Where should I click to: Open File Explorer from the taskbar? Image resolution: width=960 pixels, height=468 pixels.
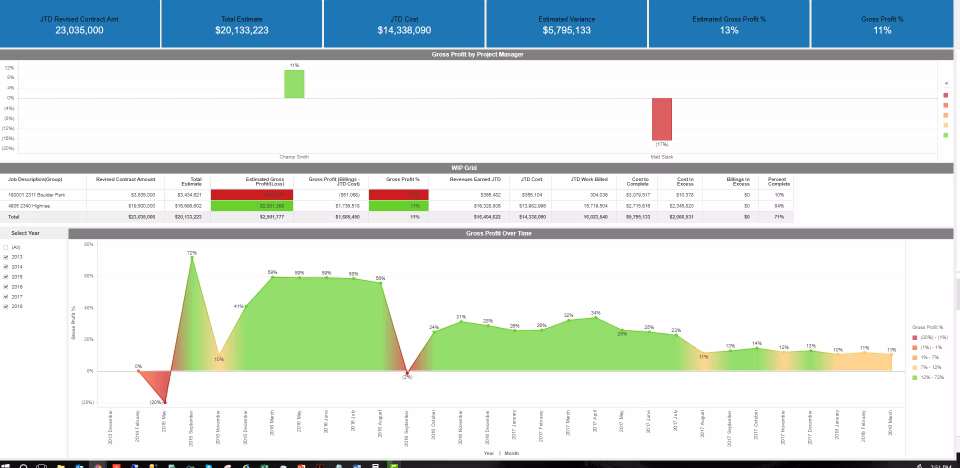[61, 466]
